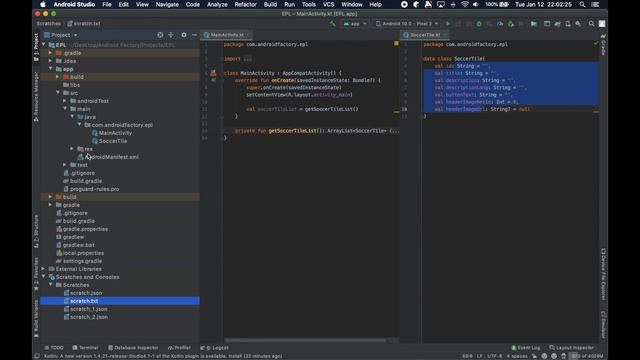Open the Emulator right side tab

(603, 325)
